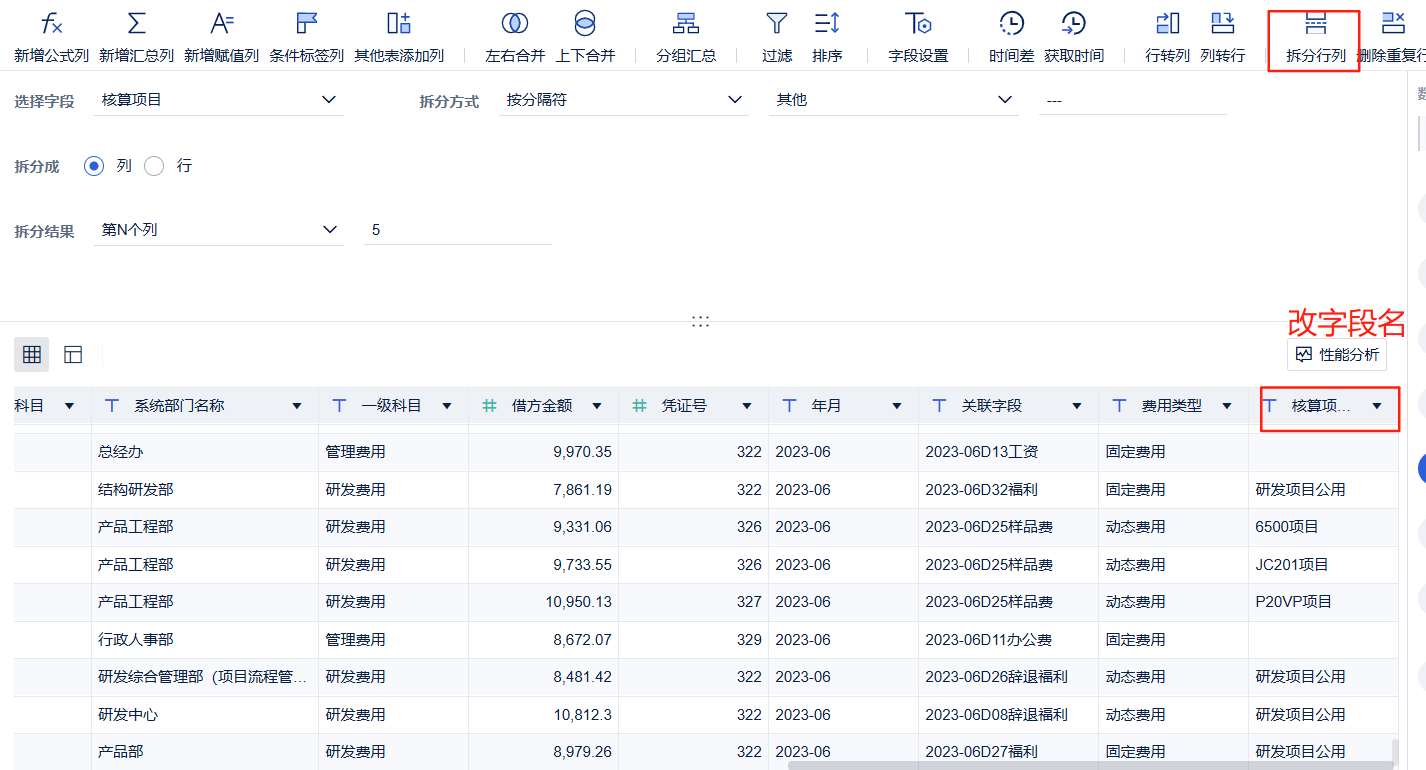Click the 6500项目 cell
Screen dimensions: 1426x770
click(1324, 527)
